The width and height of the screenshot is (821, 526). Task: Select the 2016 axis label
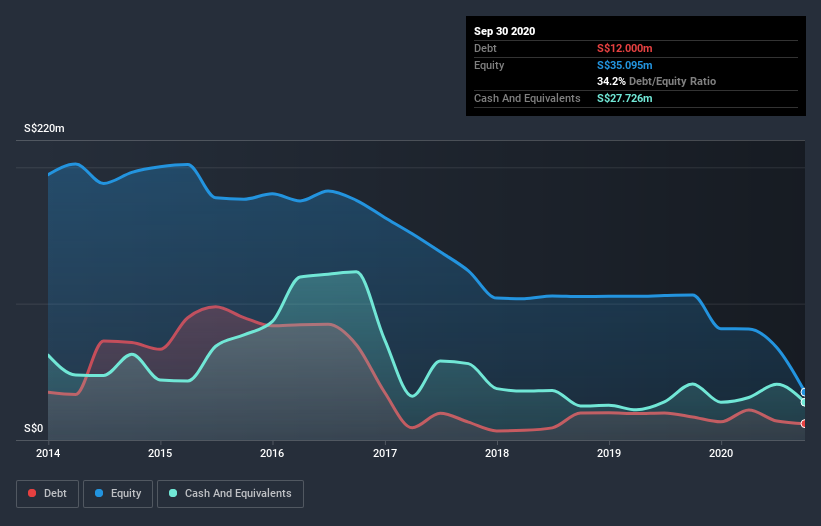(x=272, y=453)
